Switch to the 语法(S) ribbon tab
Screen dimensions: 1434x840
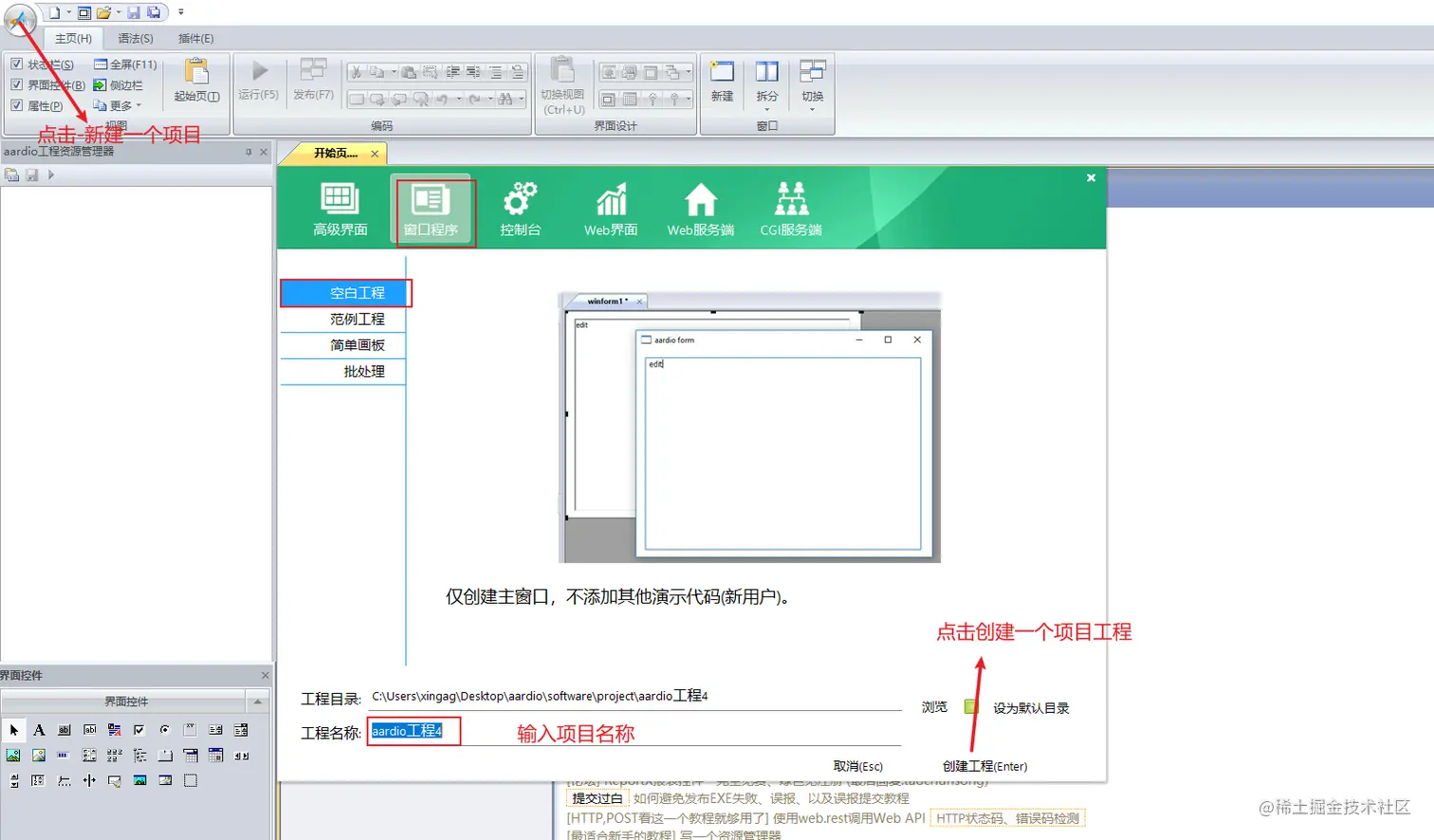coord(135,39)
